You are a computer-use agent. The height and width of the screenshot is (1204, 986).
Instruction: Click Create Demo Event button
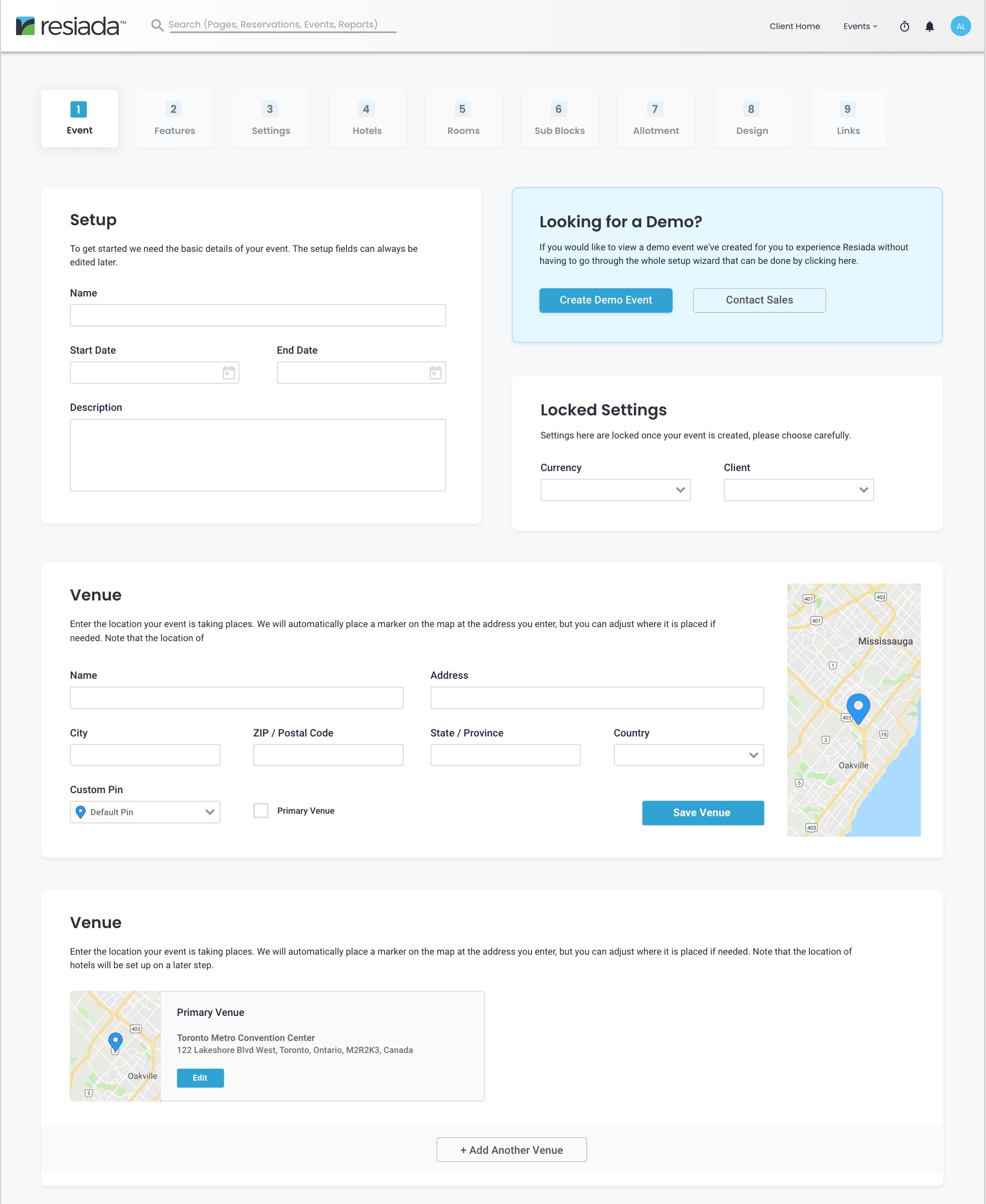click(x=605, y=300)
